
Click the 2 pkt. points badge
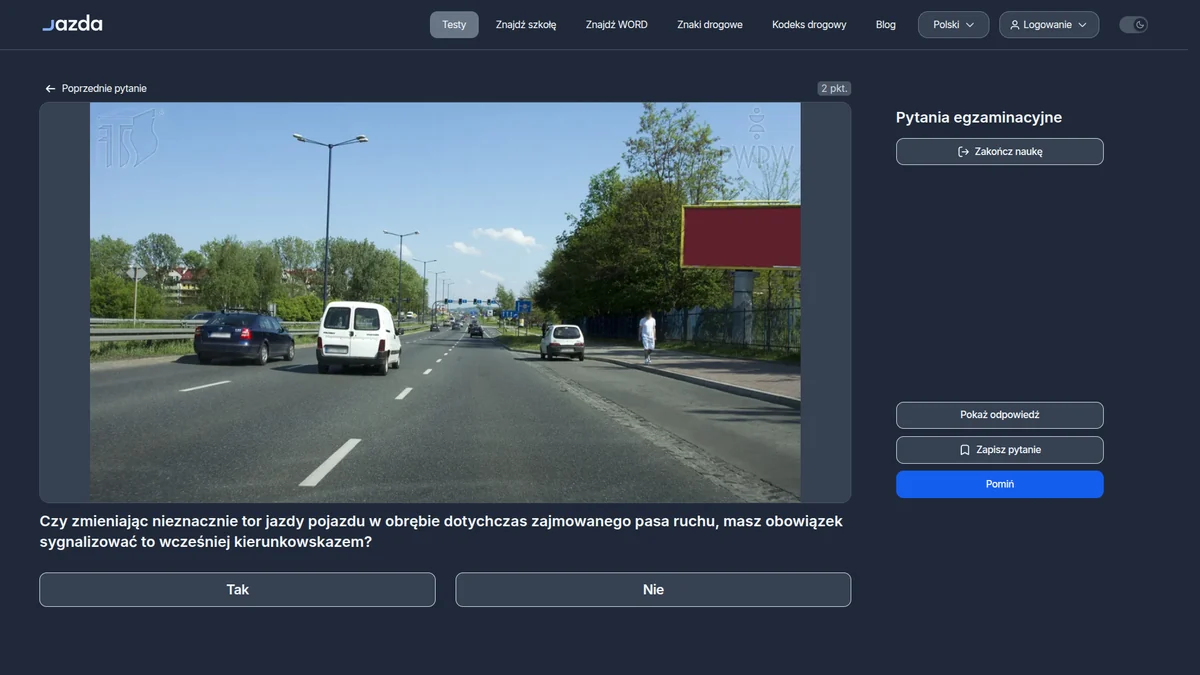(834, 88)
